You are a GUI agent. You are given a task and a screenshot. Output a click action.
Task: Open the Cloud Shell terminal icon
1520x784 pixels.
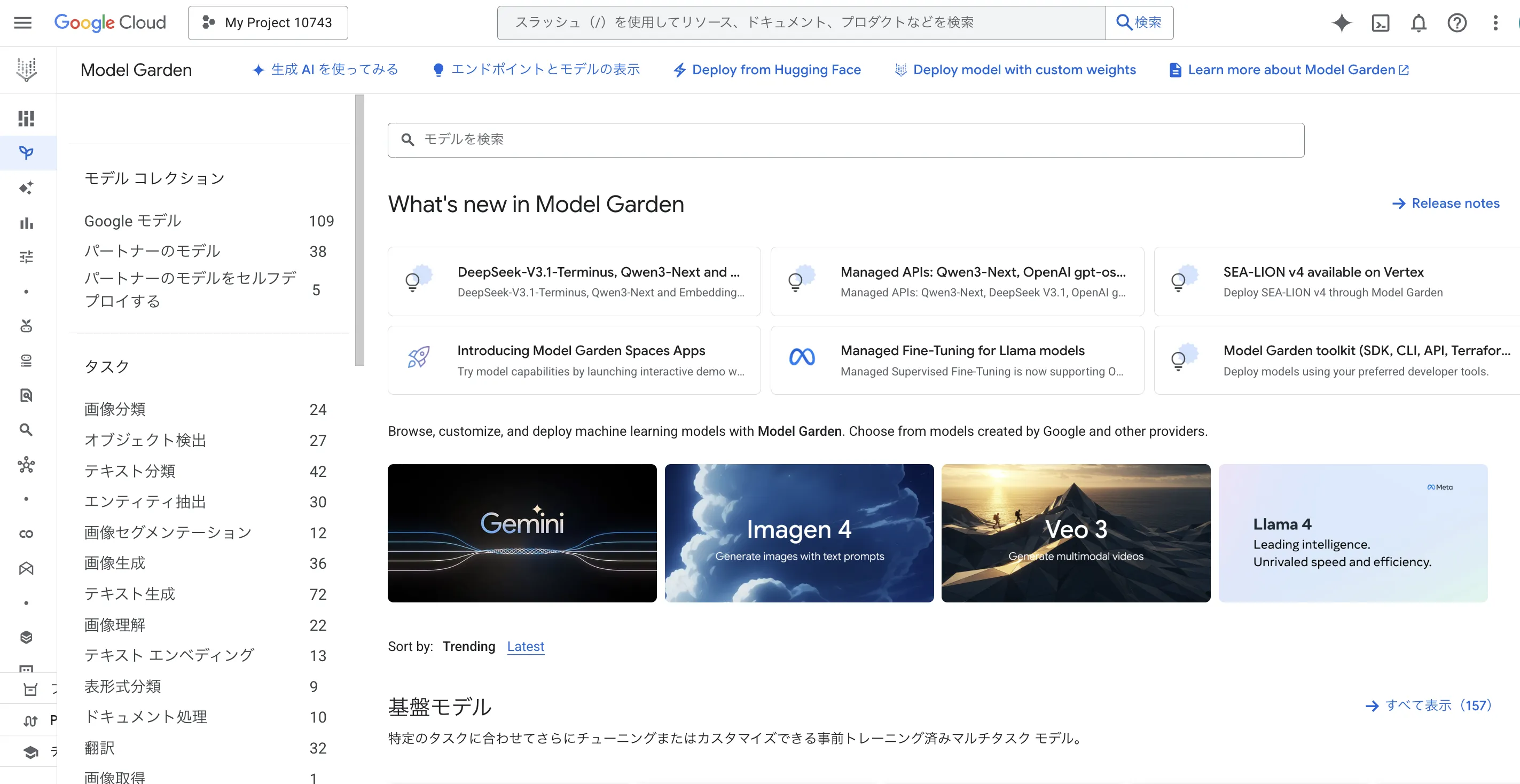click(1381, 23)
